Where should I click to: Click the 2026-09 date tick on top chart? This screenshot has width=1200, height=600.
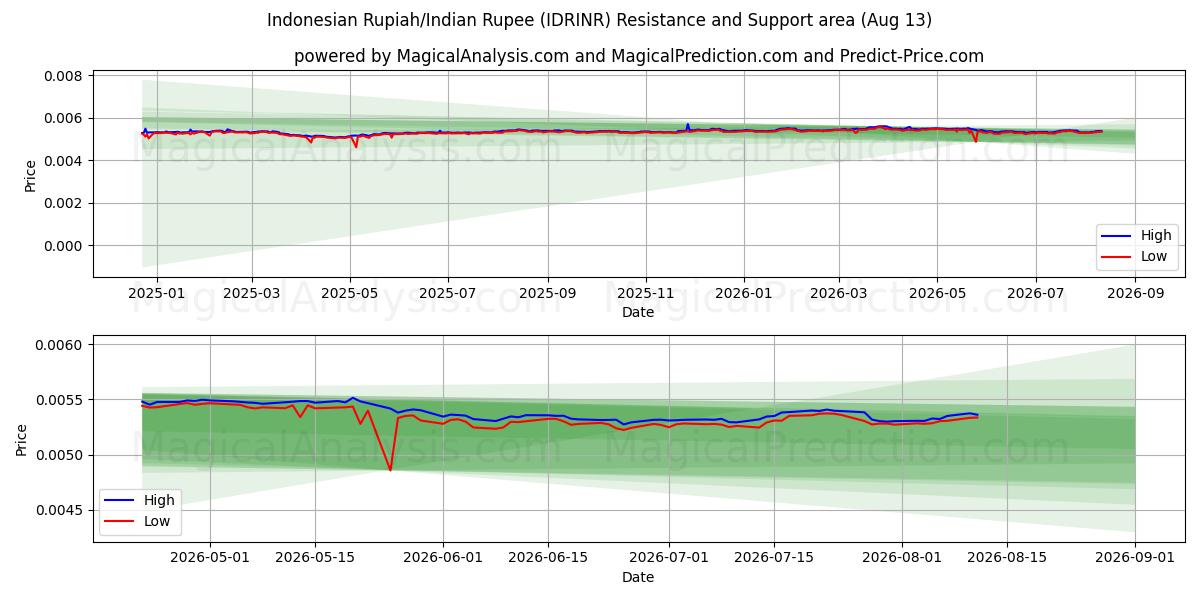pos(1135,294)
